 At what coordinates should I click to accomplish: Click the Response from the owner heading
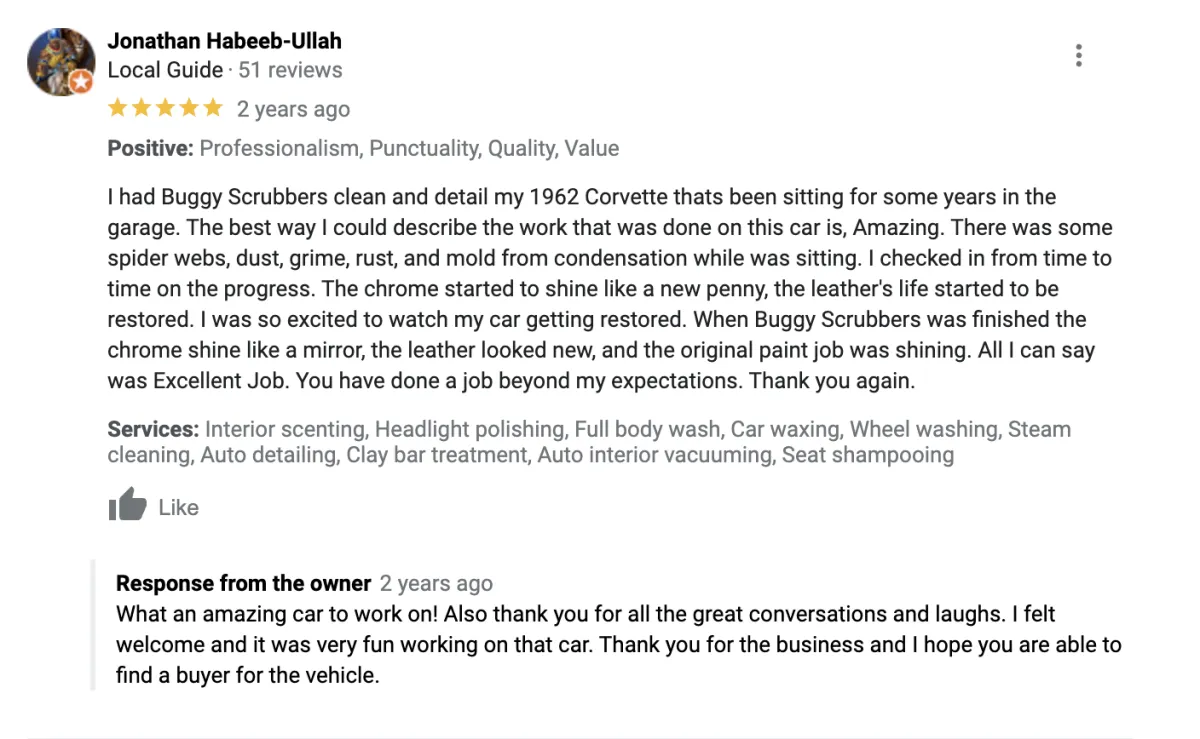243,583
